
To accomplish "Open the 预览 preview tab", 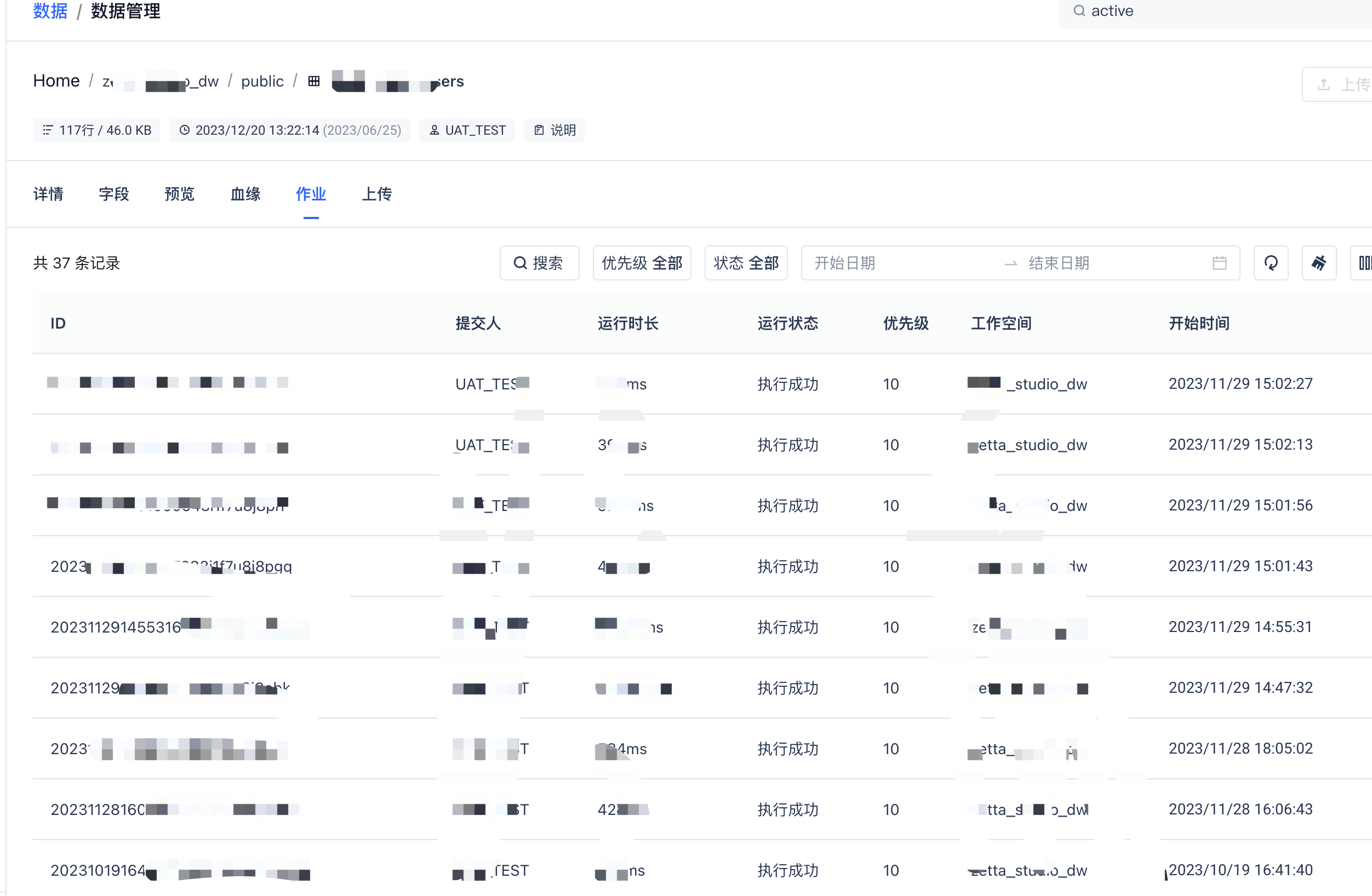I will pyautogui.click(x=179, y=194).
